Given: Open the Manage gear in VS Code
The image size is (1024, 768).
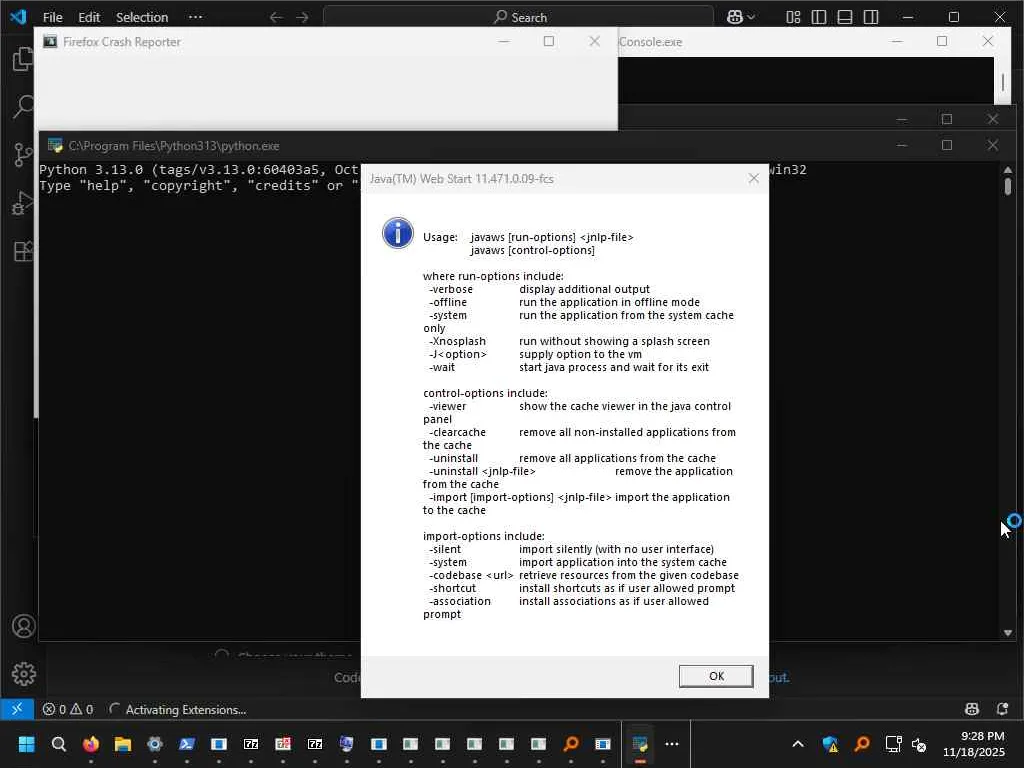Looking at the screenshot, I should click(24, 674).
